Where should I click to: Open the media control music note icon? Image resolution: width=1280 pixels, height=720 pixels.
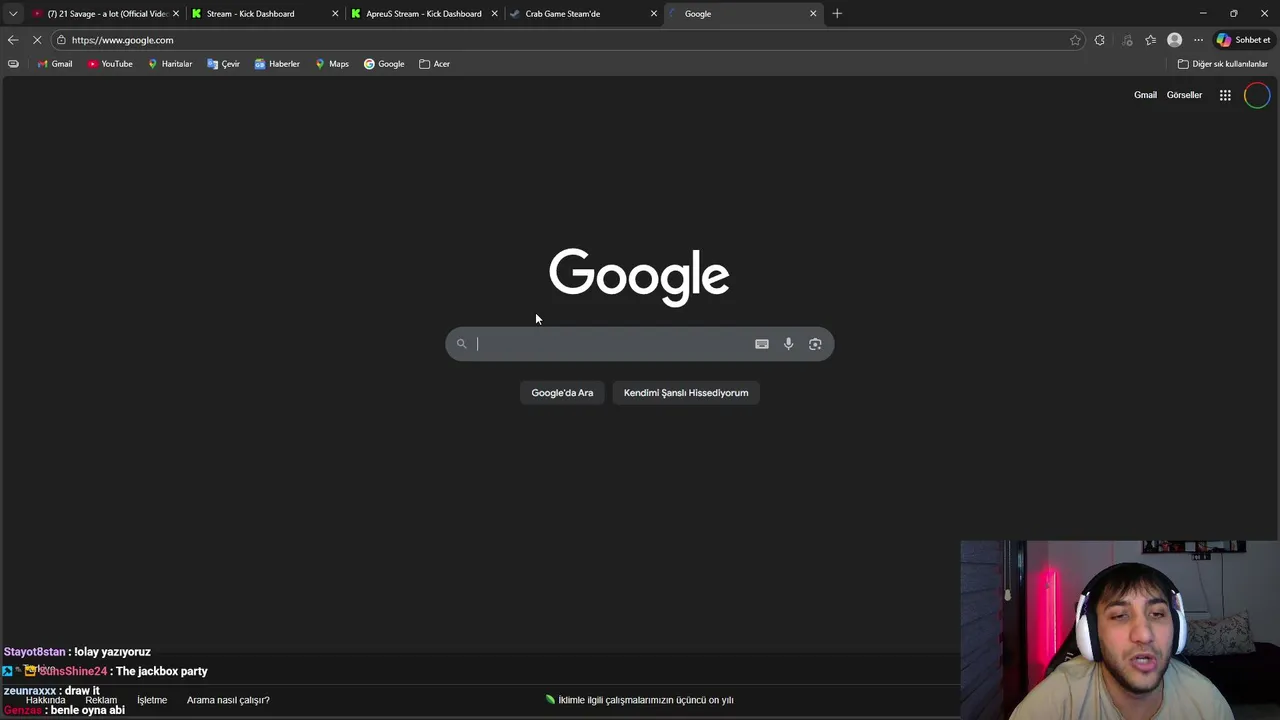point(1127,40)
